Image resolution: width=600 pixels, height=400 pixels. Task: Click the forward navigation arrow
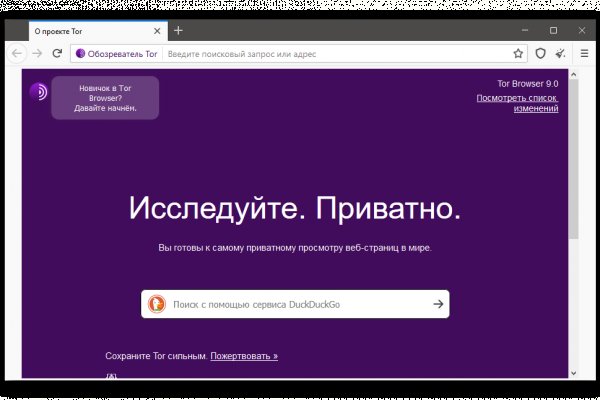[x=37, y=53]
